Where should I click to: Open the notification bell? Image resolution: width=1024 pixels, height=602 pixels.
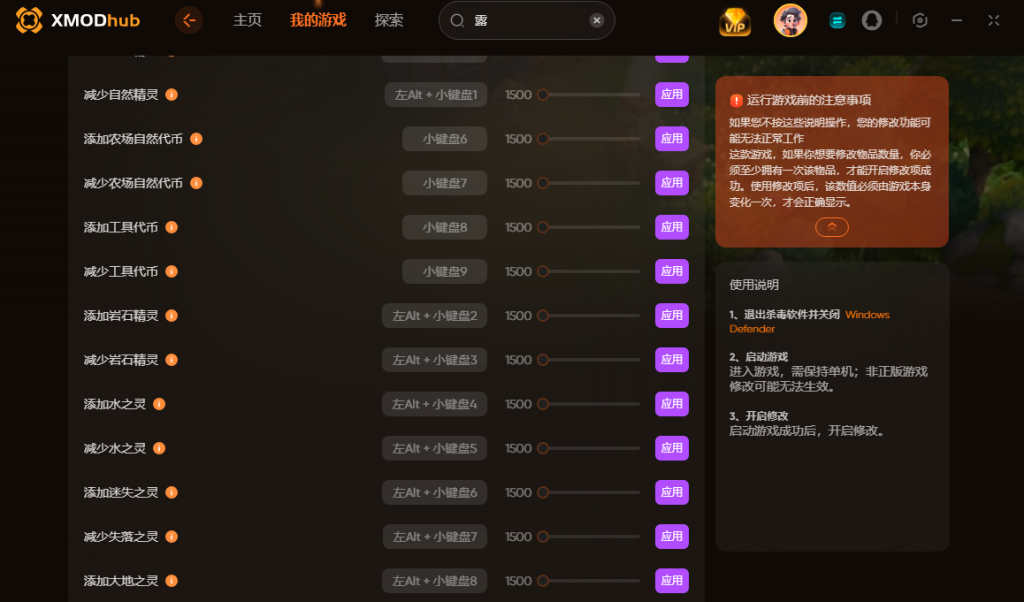pos(871,21)
